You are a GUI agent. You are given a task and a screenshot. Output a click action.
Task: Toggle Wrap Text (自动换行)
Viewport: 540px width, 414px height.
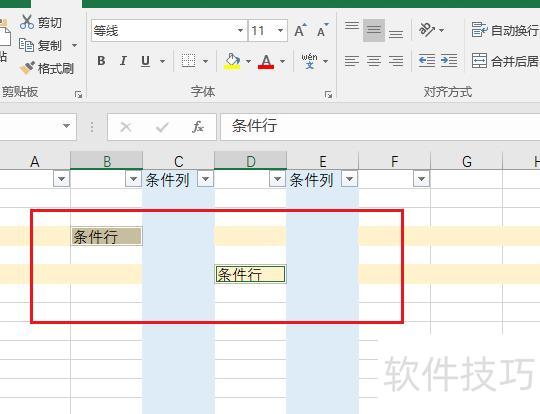[505, 30]
